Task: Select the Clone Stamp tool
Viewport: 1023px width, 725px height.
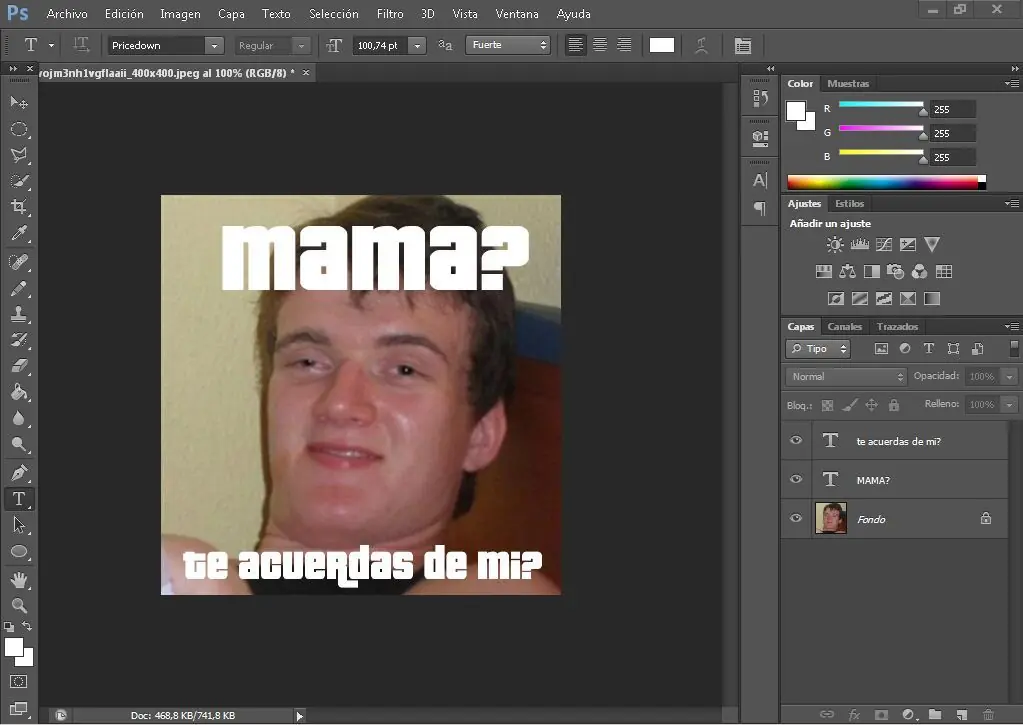Action: [x=19, y=314]
